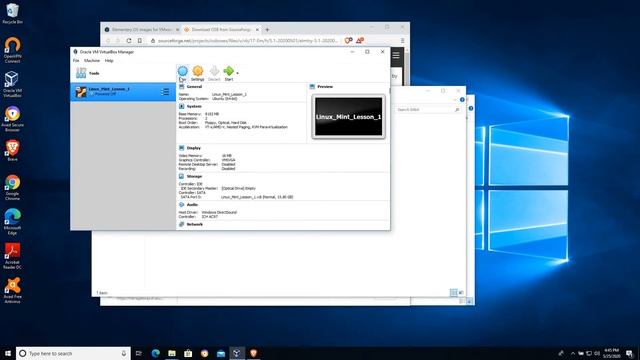Click the Storage section header
640x360 pixels.
(x=194, y=176)
